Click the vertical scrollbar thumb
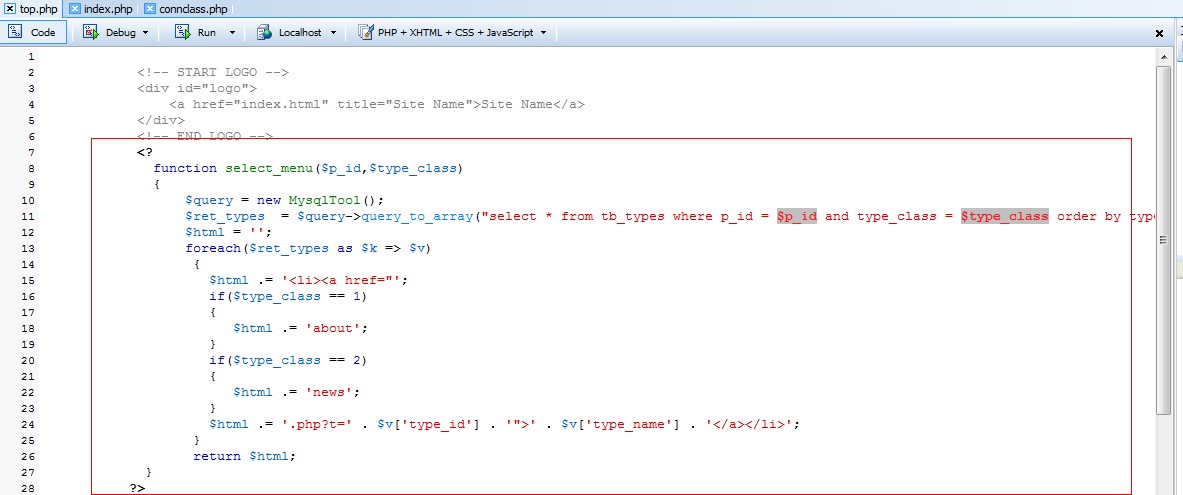The image size is (1183, 495). 1163,240
